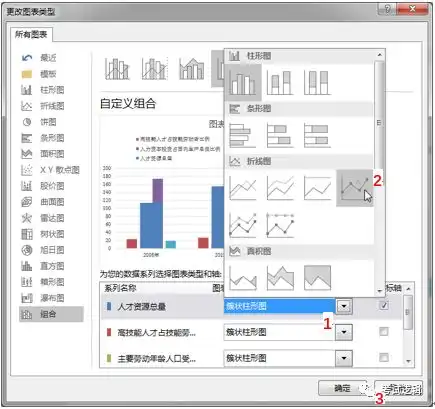Select plain line chart in gallery
435x409 pixels.
pyautogui.click(x=243, y=188)
